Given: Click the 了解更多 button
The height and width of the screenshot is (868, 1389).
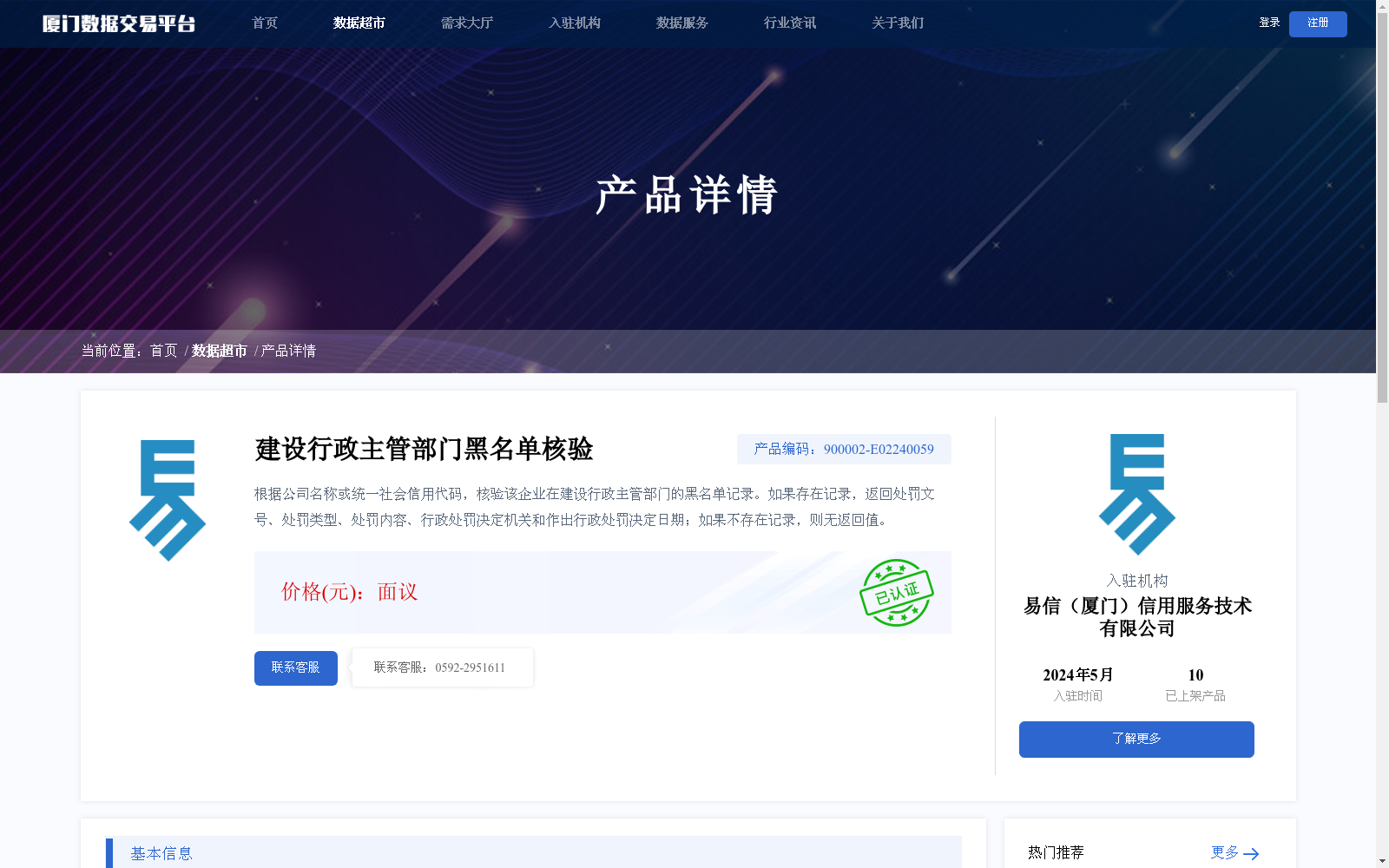Looking at the screenshot, I should [x=1136, y=740].
